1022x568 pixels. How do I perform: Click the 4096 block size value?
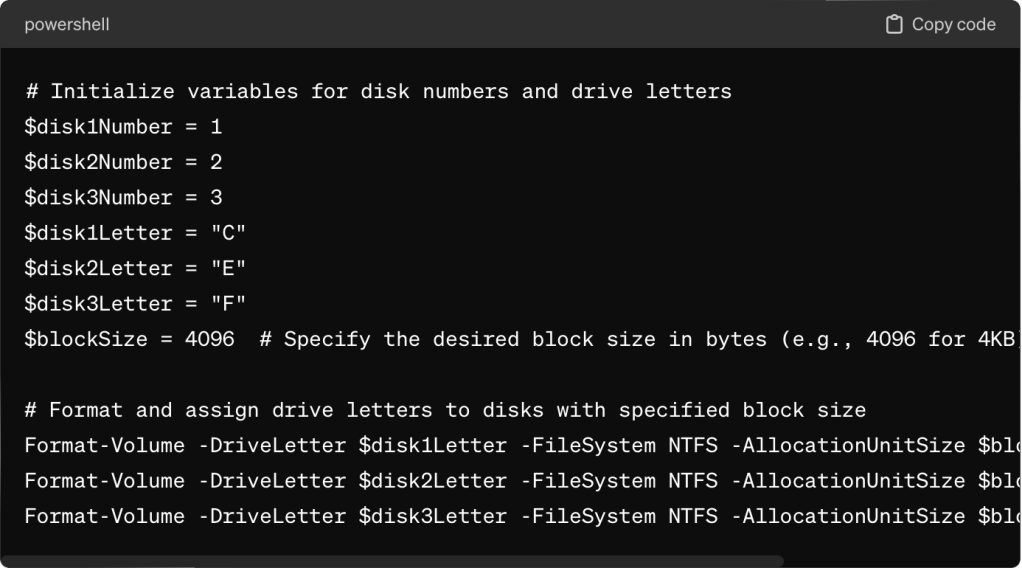[x=209, y=339]
